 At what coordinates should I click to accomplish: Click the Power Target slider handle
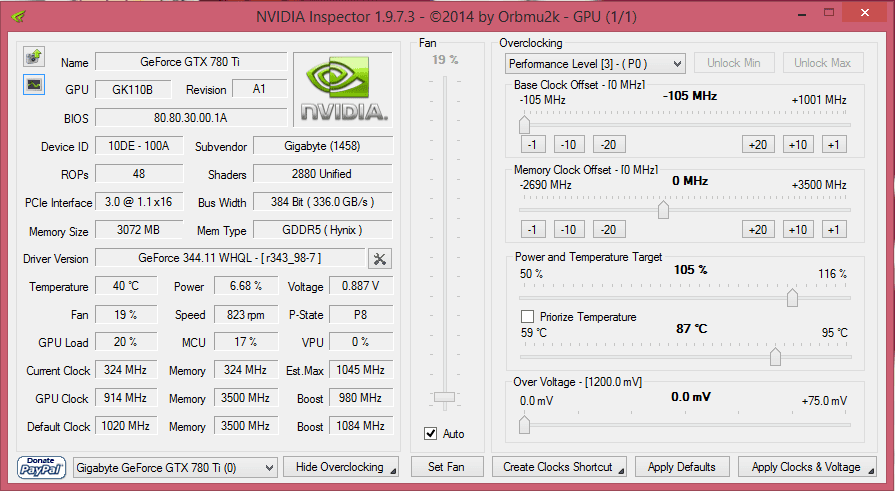click(x=792, y=297)
